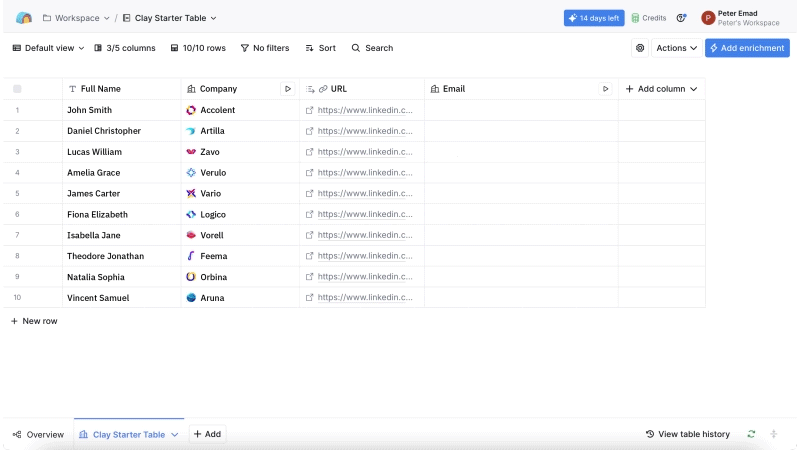Image resolution: width=800 pixels, height=450 pixels.
Task: Click the Feema company logo icon
Action: 191,256
